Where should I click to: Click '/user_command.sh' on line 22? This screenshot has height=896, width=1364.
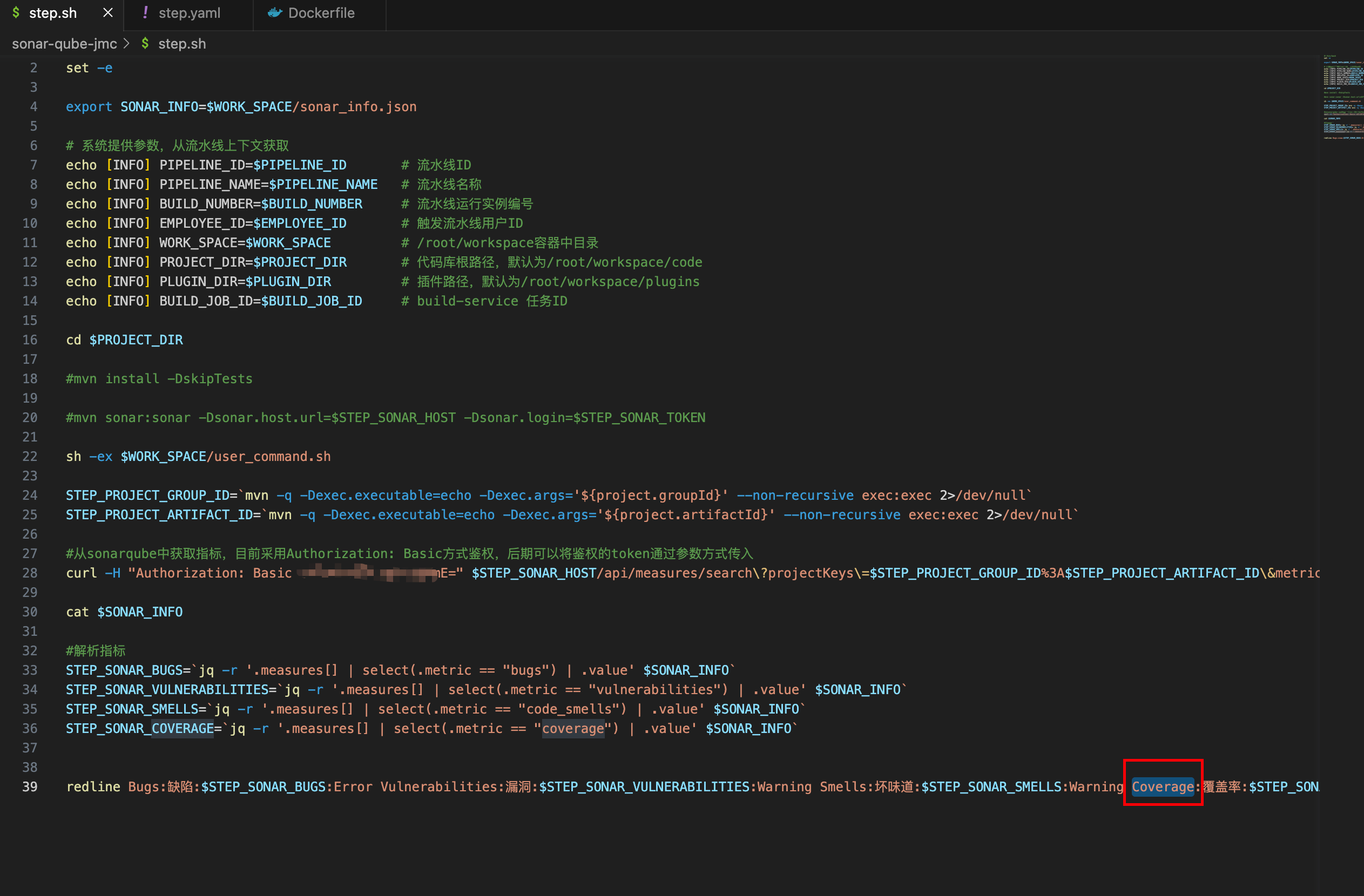tap(269, 457)
